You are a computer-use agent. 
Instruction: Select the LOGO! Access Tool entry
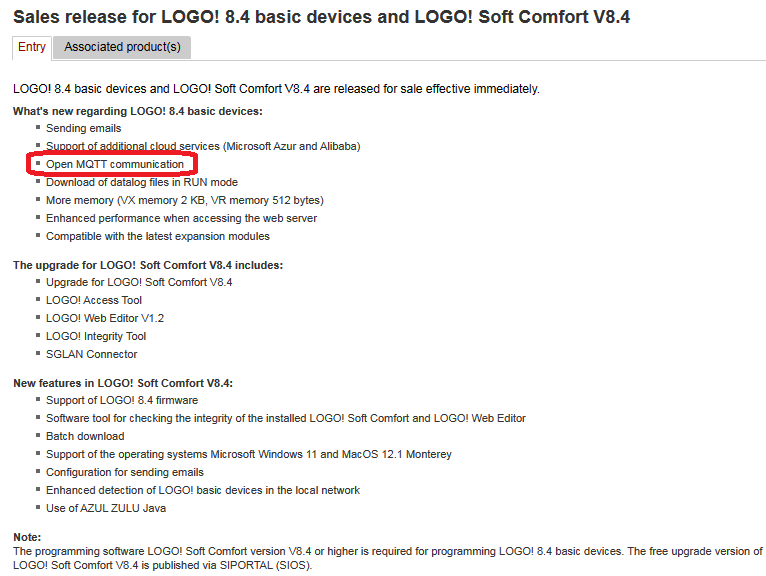click(94, 300)
